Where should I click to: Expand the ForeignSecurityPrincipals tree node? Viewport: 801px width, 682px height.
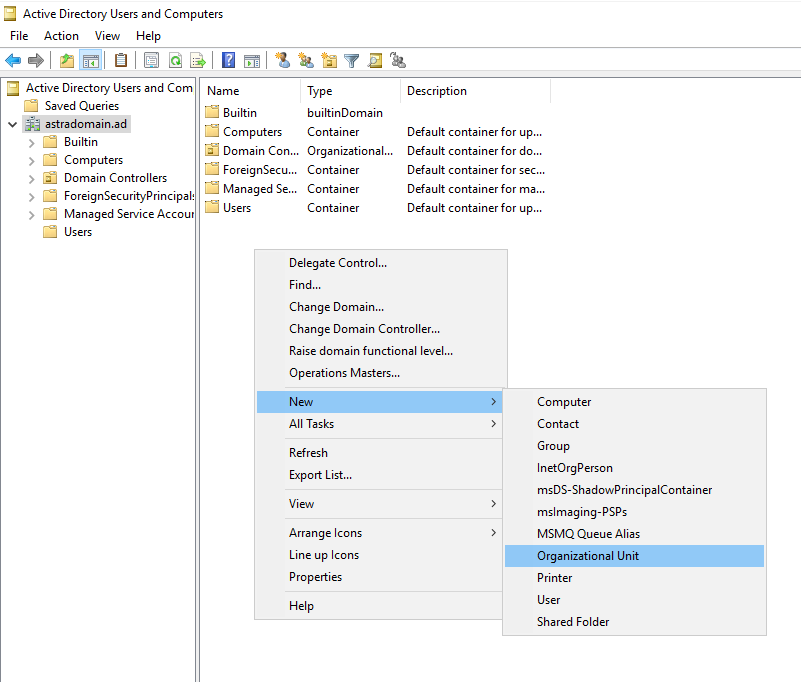pyautogui.click(x=32, y=197)
